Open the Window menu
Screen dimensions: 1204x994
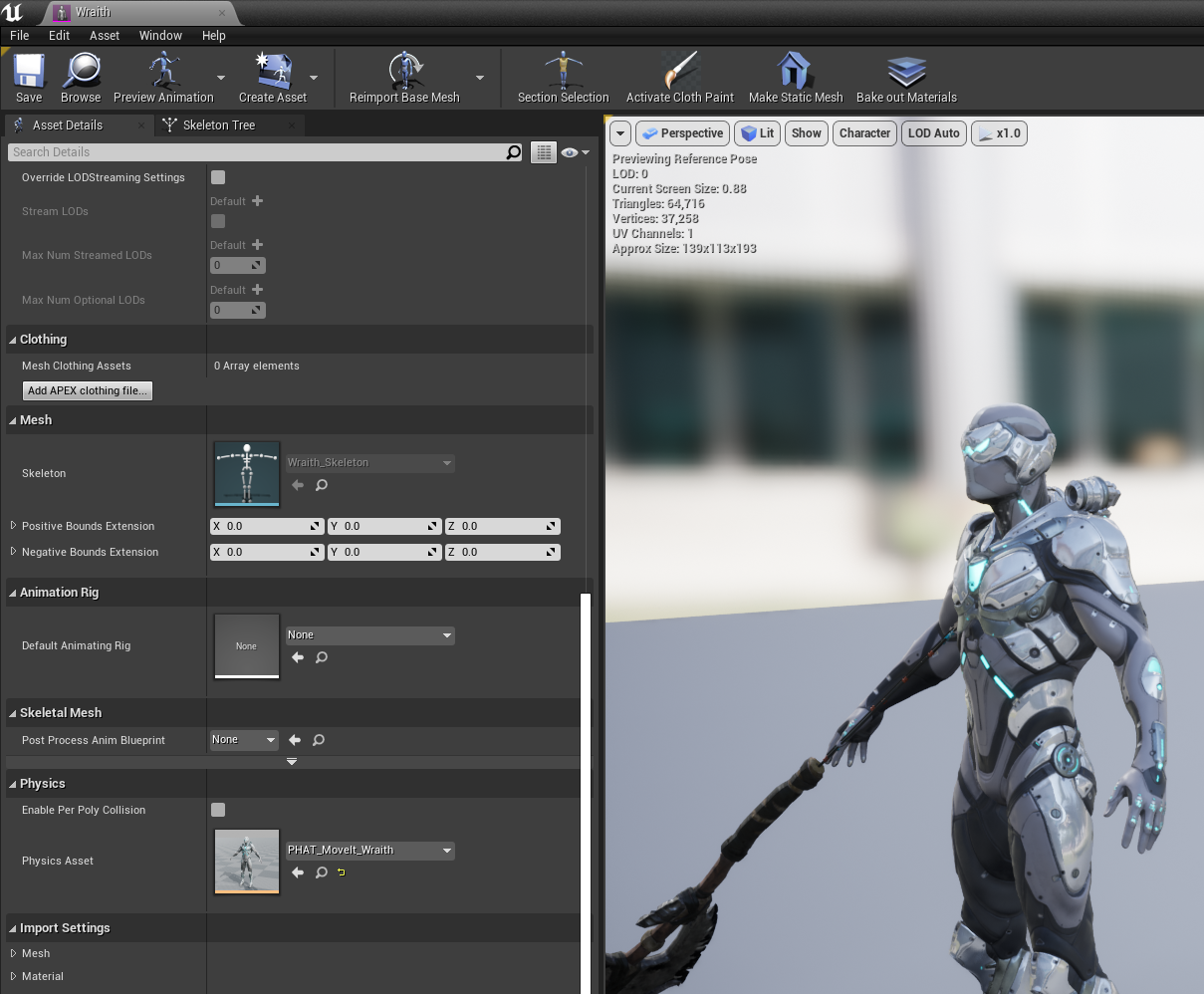point(160,36)
